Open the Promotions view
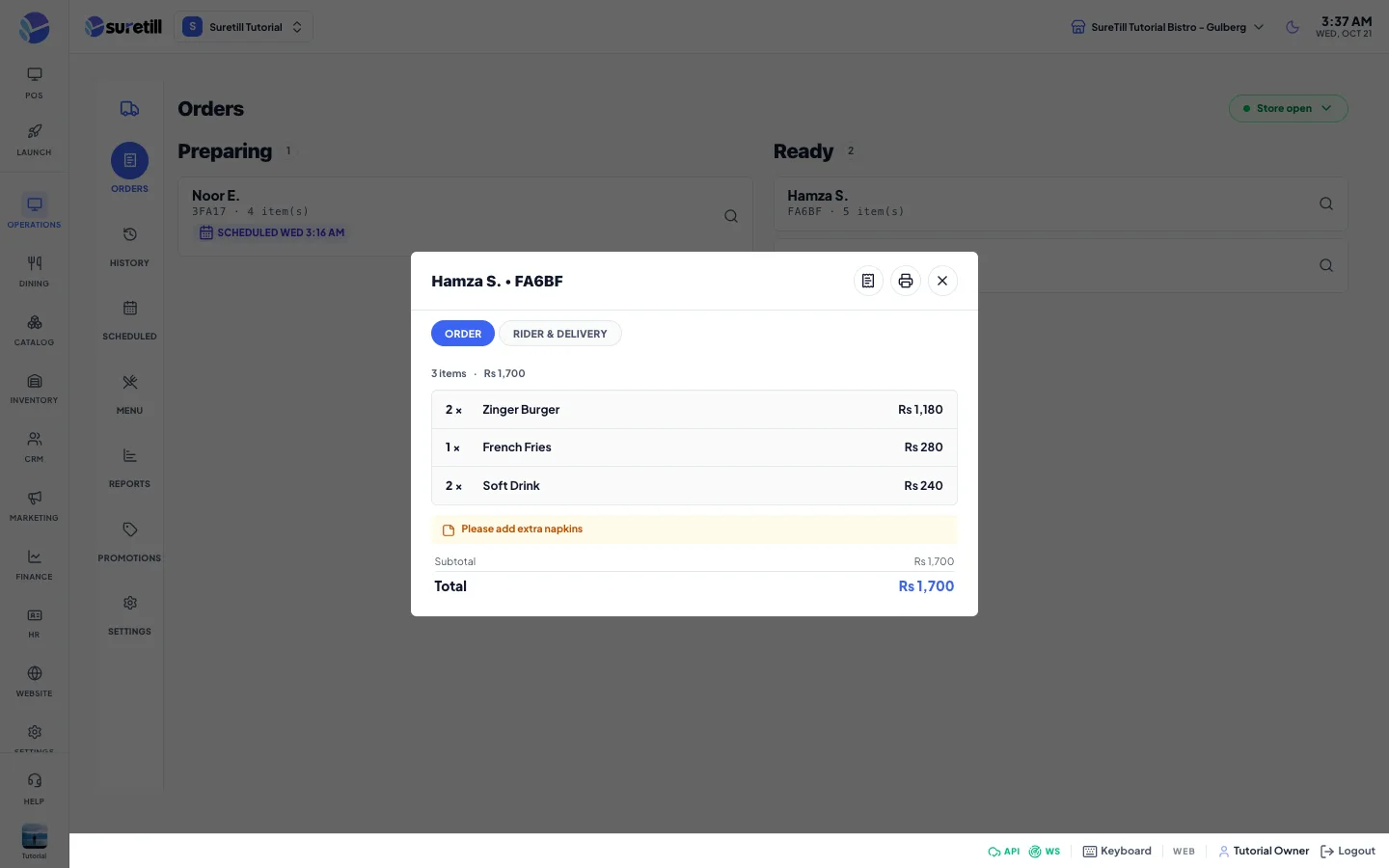Viewport: 1389px width, 868px height. [129, 541]
